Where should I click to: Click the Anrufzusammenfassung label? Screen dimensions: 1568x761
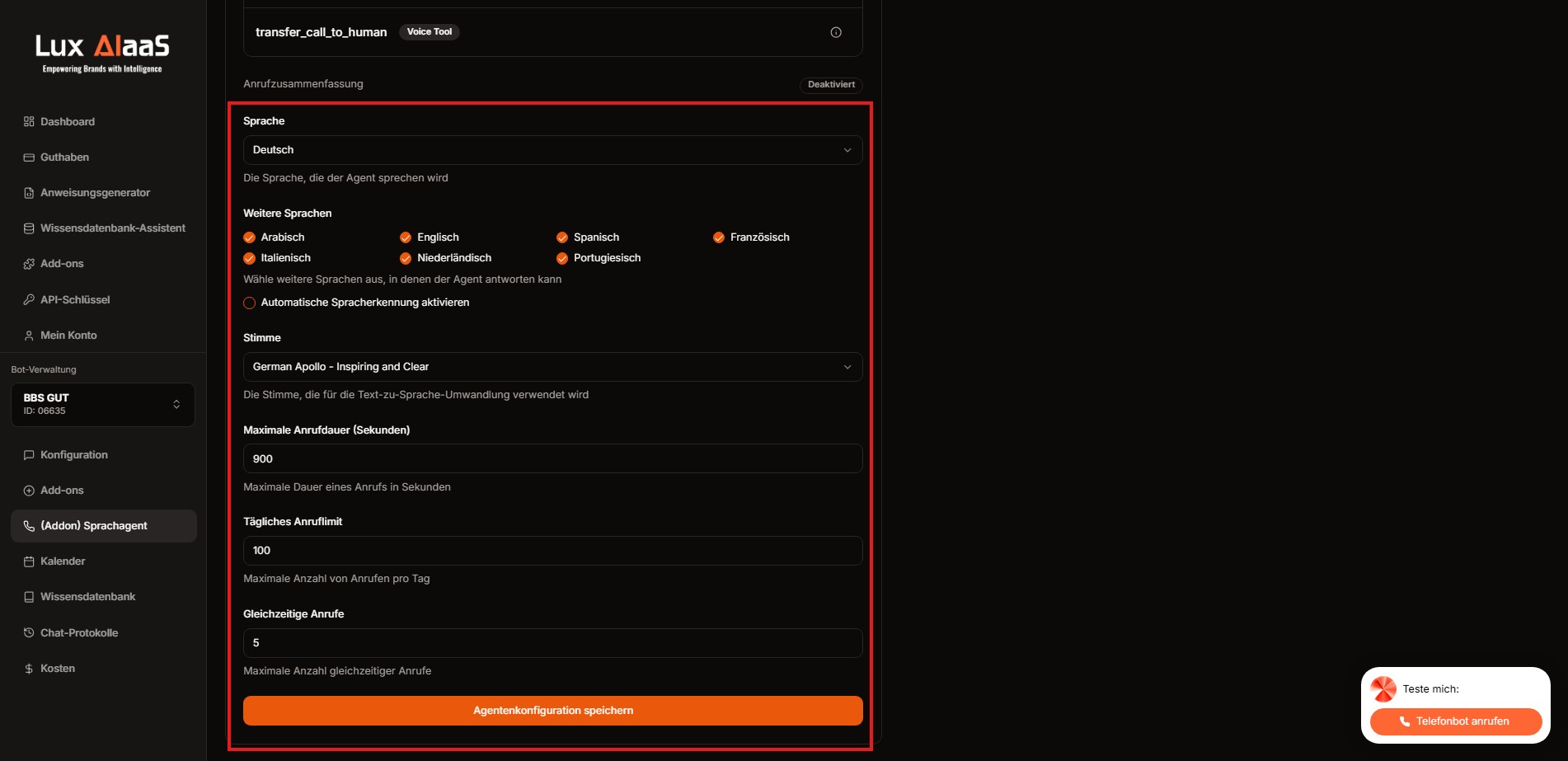pyautogui.click(x=303, y=84)
